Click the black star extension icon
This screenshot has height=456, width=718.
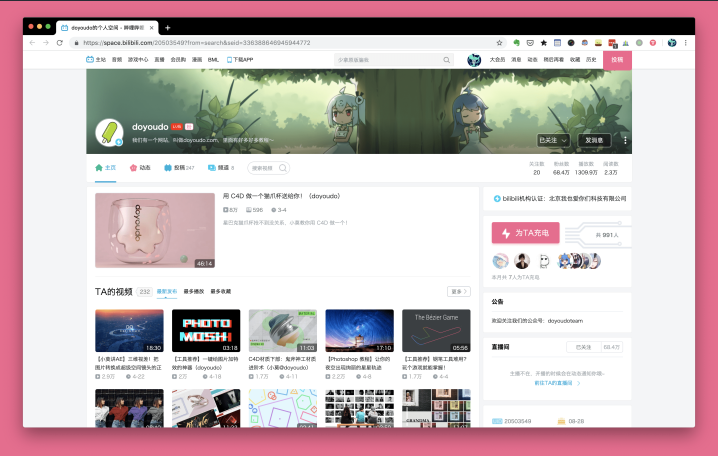(x=544, y=43)
